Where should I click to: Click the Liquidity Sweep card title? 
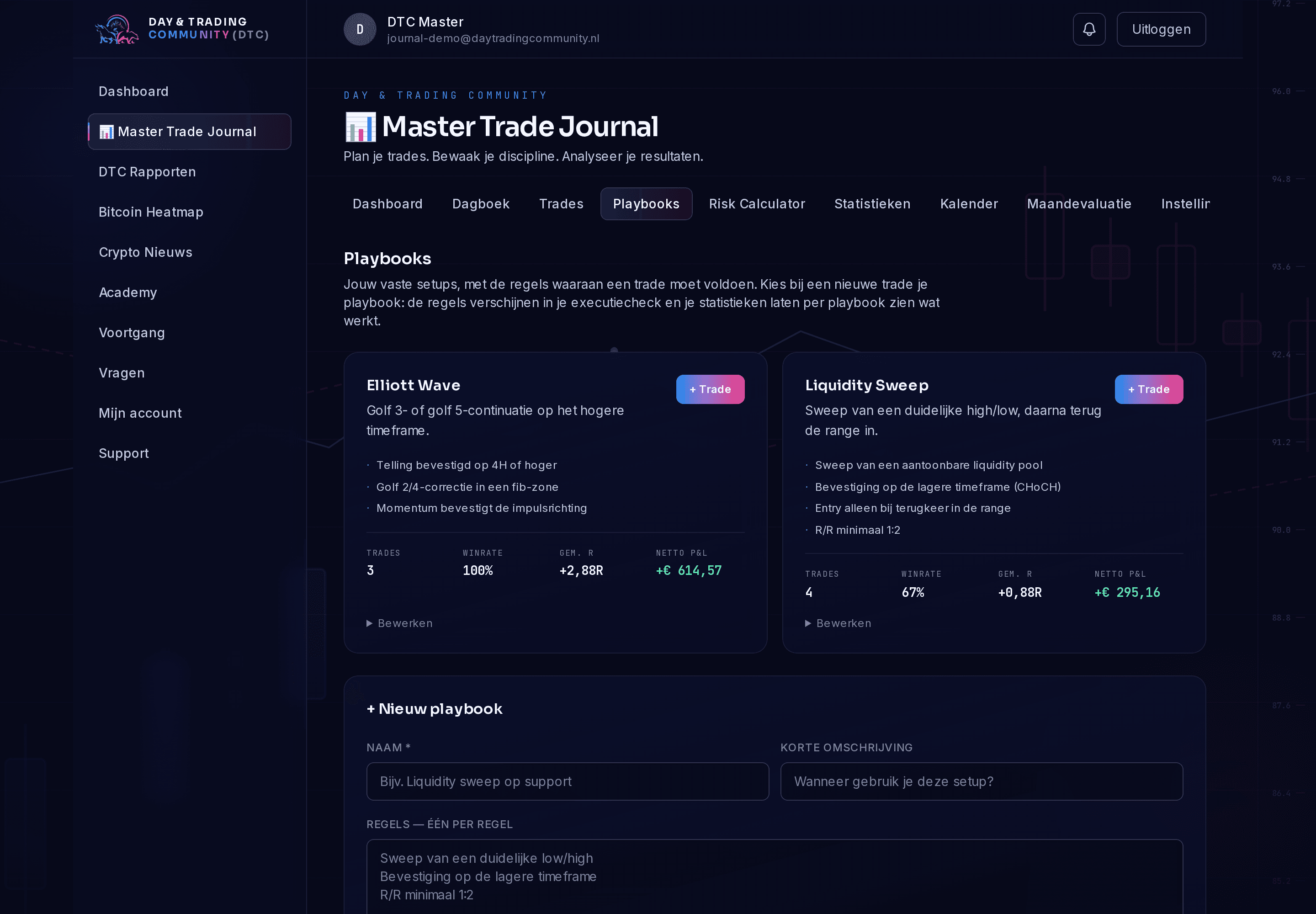pos(867,385)
